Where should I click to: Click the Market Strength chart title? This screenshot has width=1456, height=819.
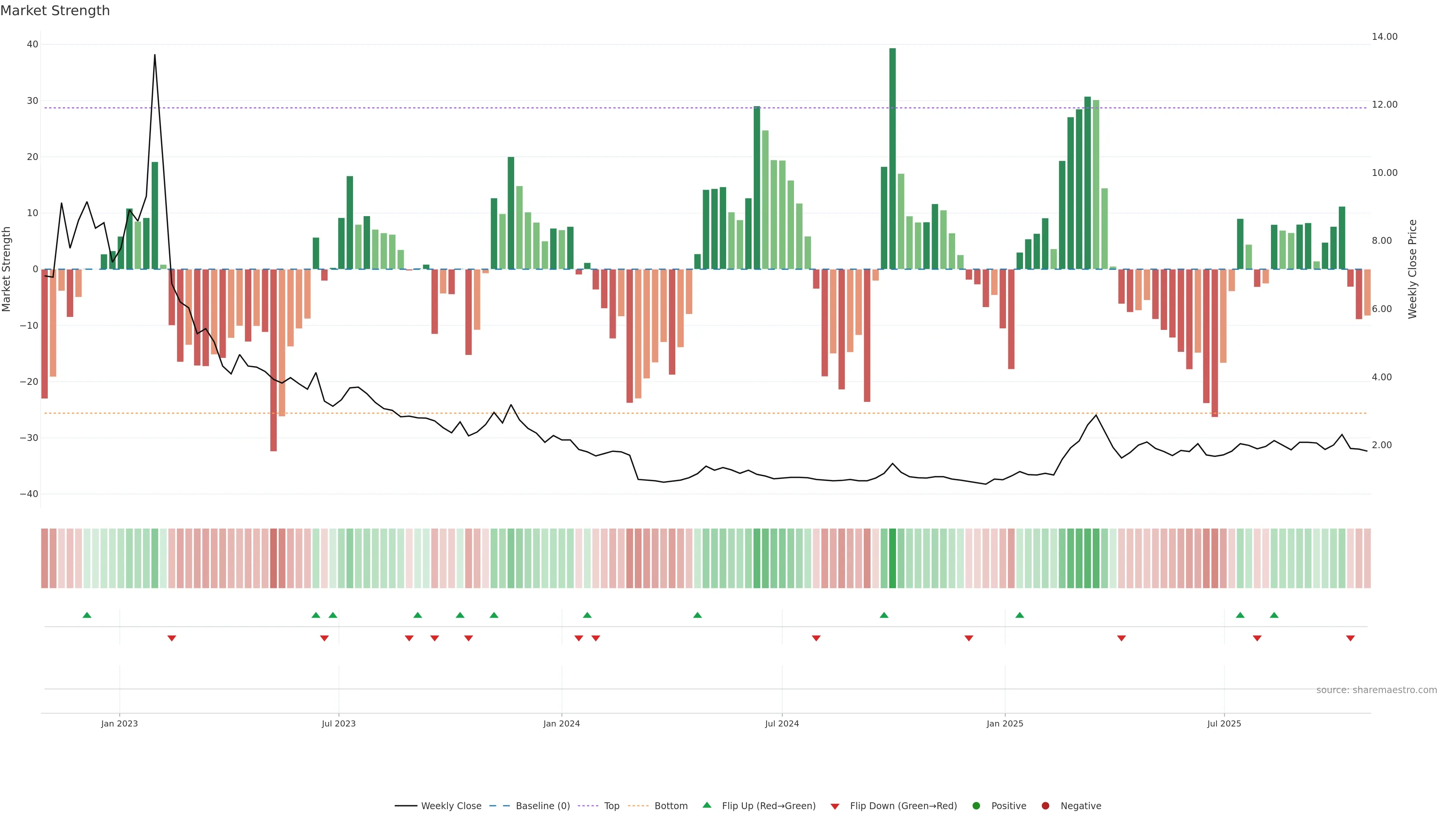[55, 11]
